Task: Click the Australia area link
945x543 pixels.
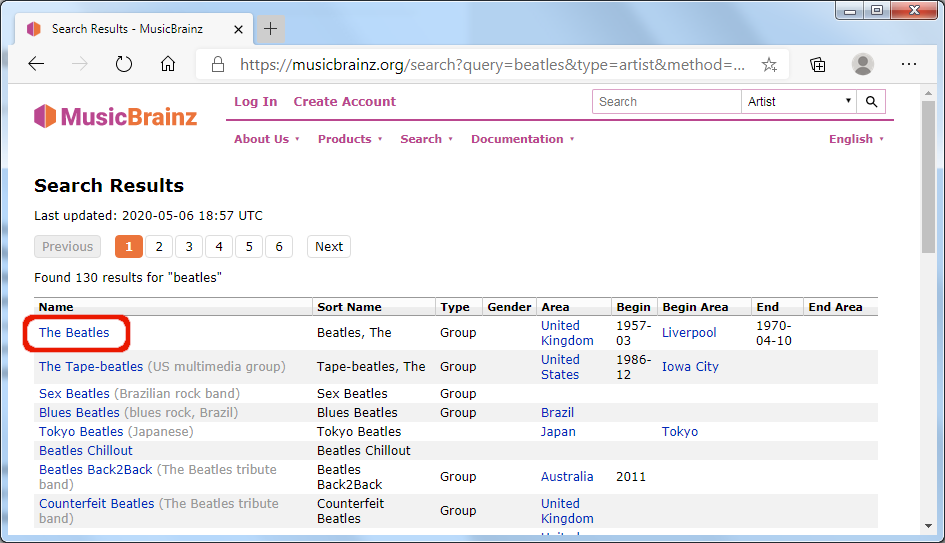Action: [x=567, y=477]
